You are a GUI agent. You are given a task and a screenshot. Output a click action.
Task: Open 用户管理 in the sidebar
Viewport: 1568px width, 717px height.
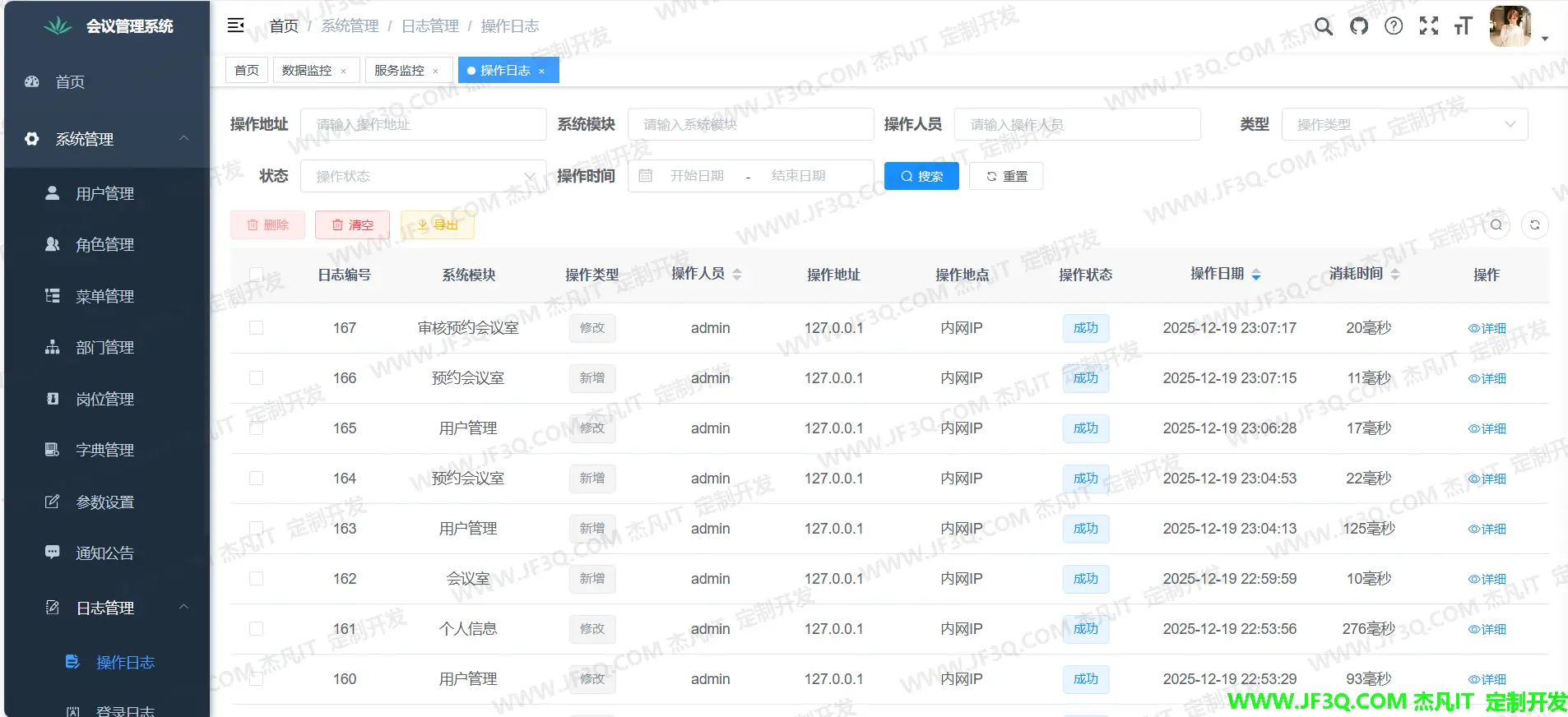coord(104,194)
